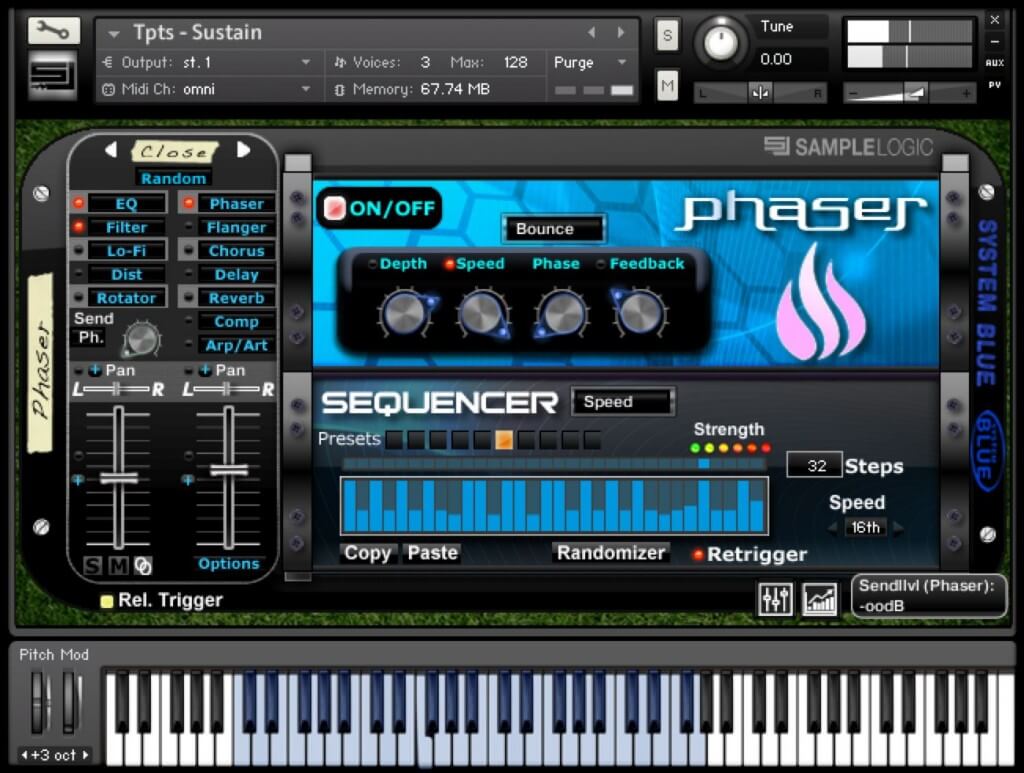This screenshot has height=773, width=1024.
Task: Toggle the Reverb effect LED
Action: pos(189,297)
